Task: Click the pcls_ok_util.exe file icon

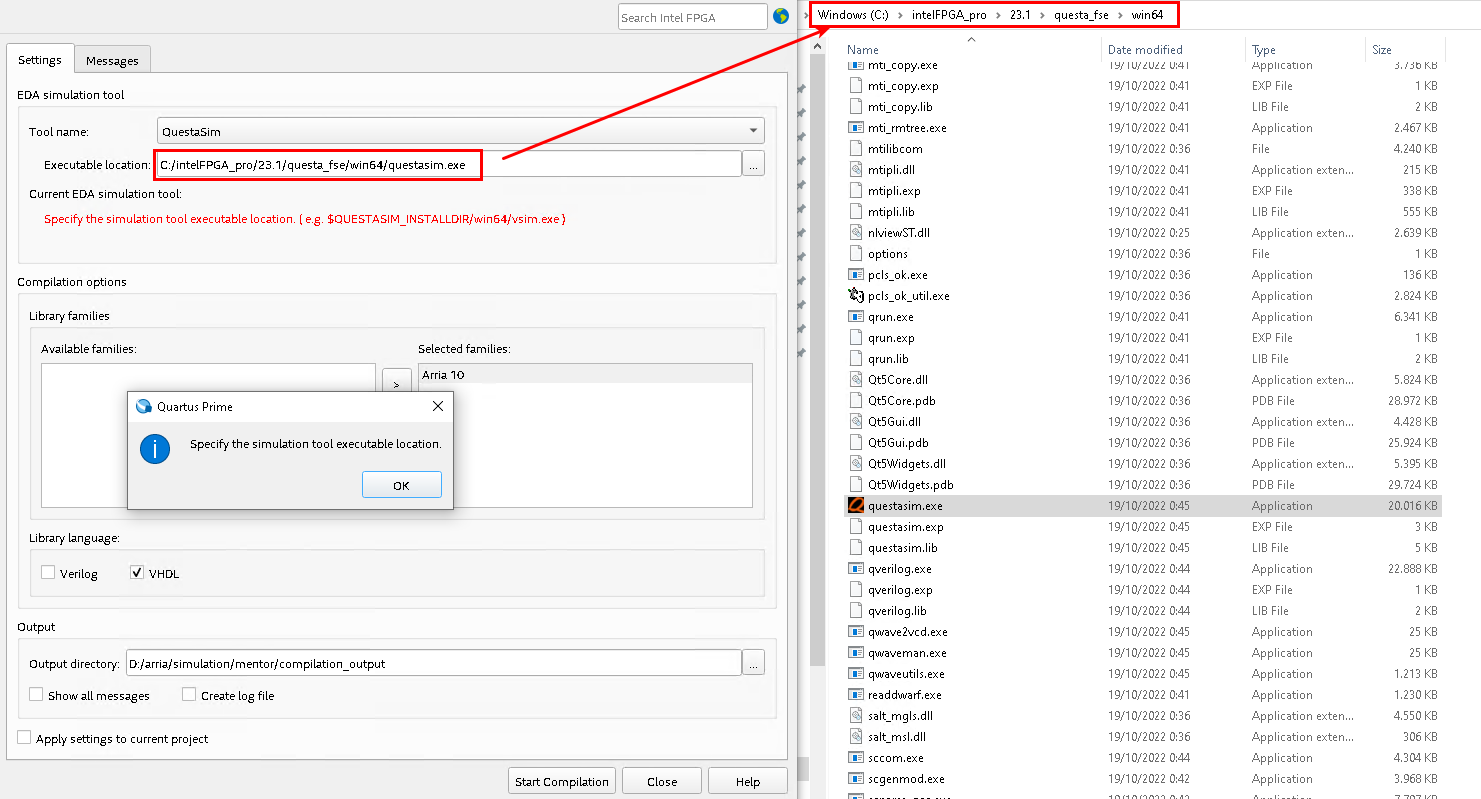Action: click(x=855, y=296)
